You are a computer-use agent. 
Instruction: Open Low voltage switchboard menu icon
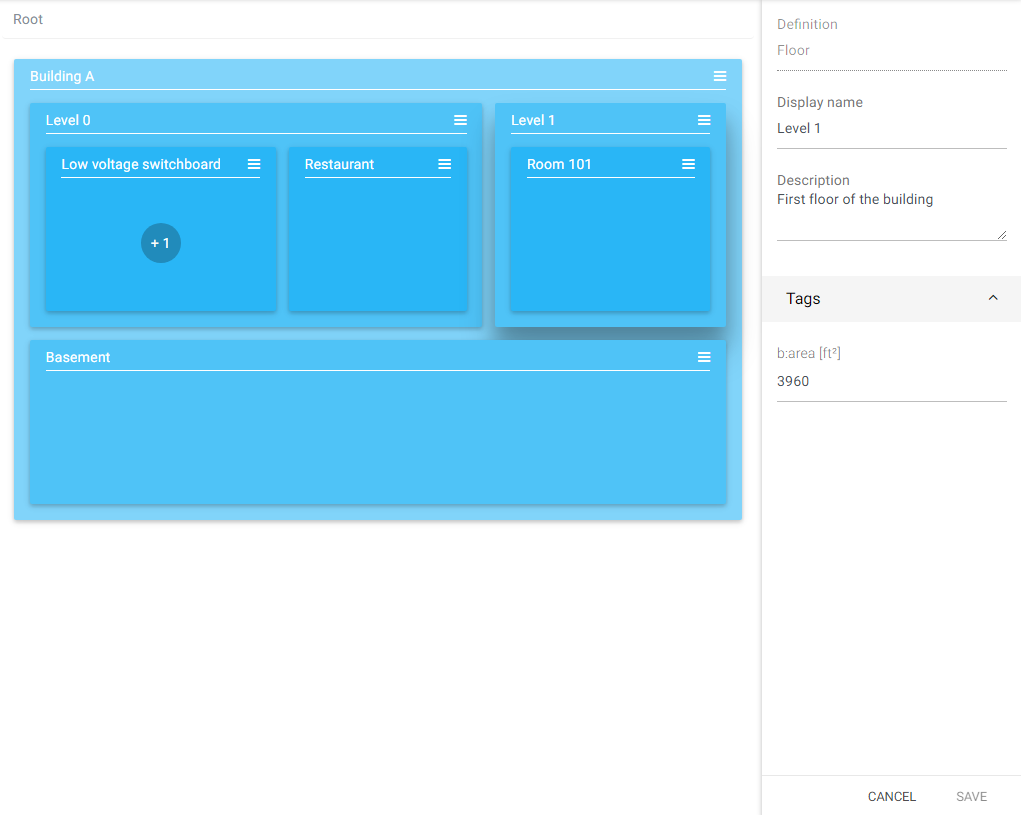pyautogui.click(x=254, y=165)
